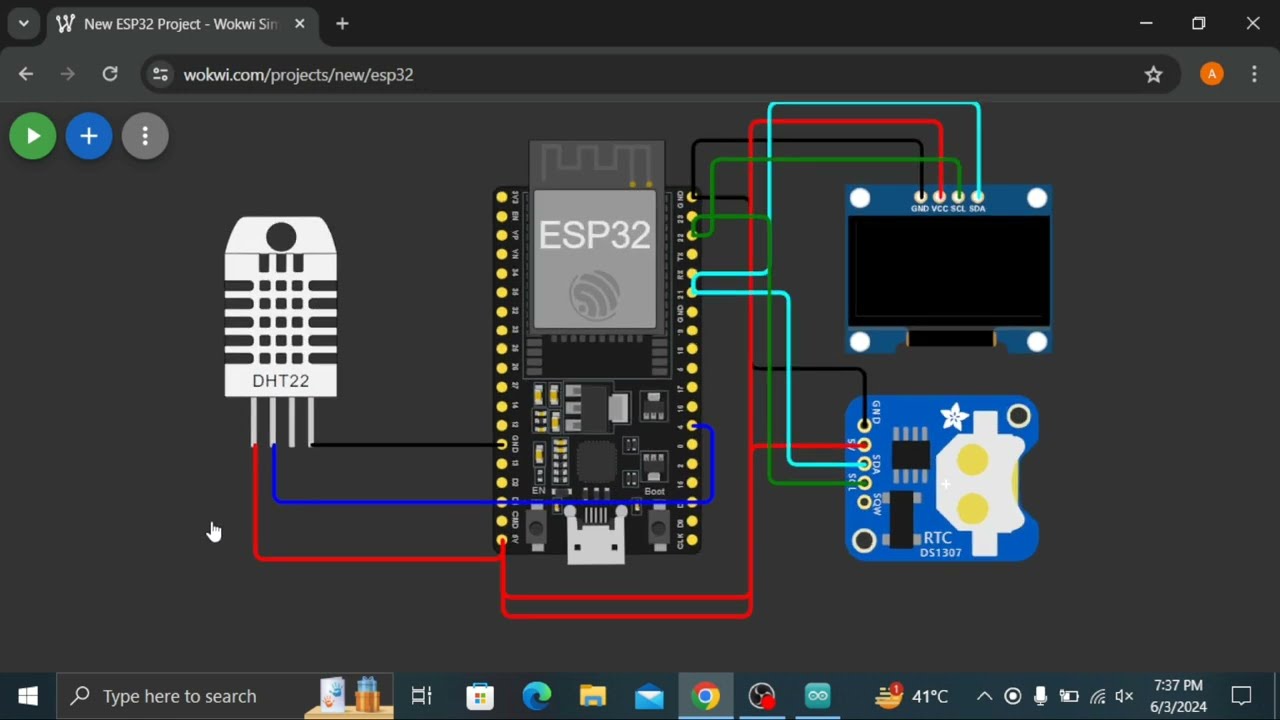Select the RTC DS1307 module

pos(942,478)
